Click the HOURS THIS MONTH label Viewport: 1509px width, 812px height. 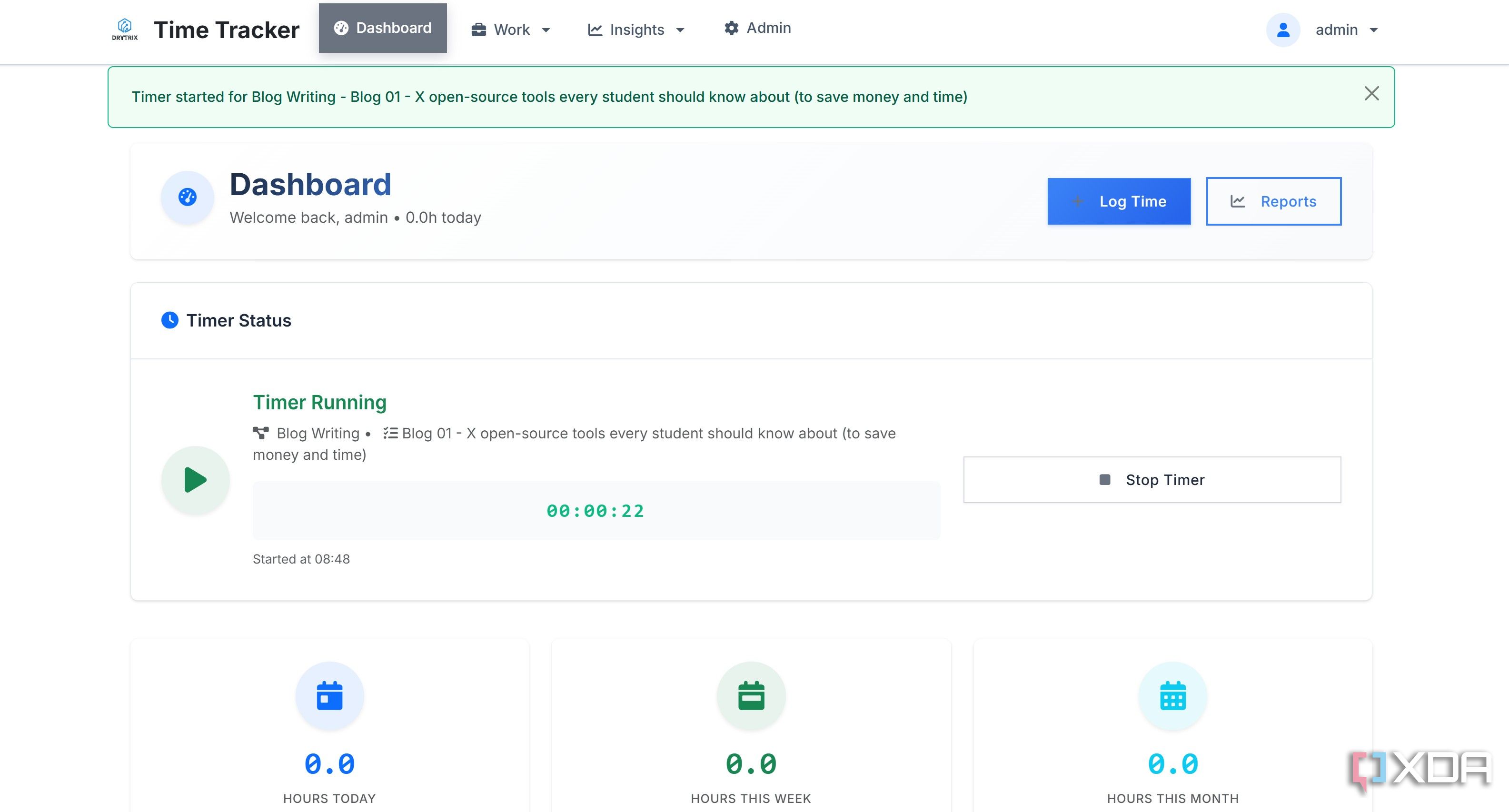click(x=1173, y=799)
